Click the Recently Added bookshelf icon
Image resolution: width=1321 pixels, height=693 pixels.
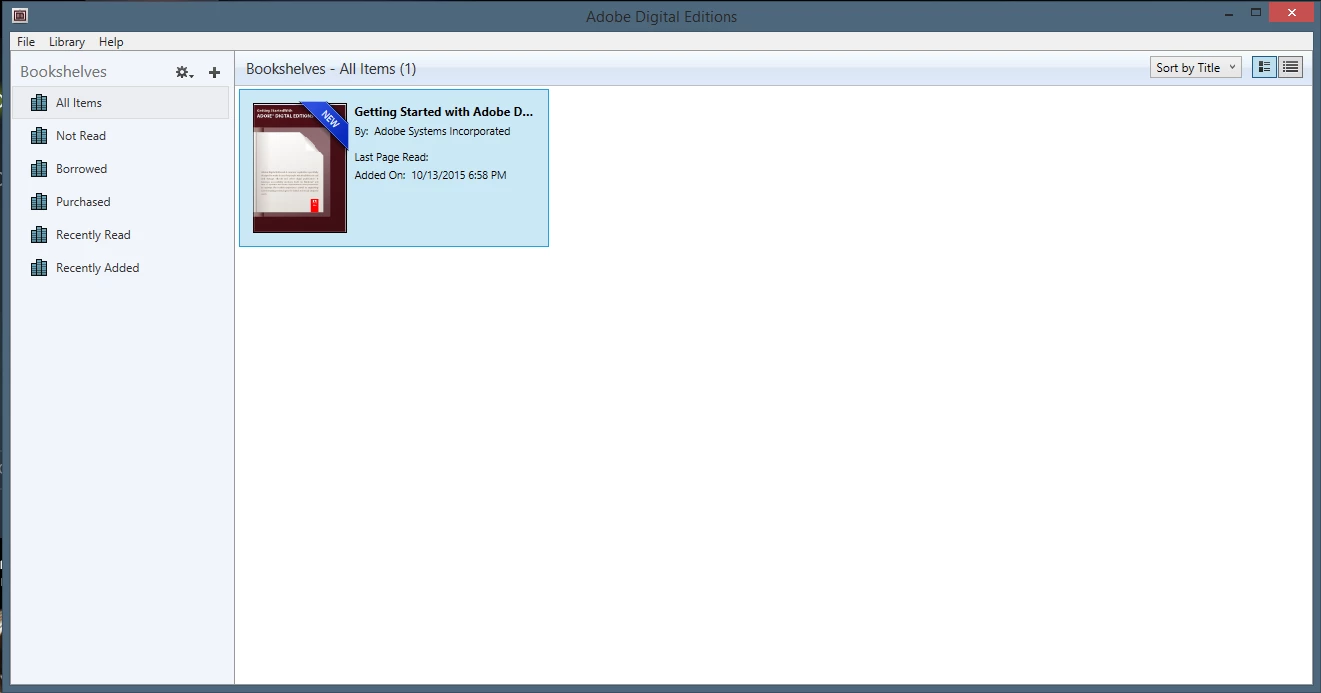coord(39,268)
